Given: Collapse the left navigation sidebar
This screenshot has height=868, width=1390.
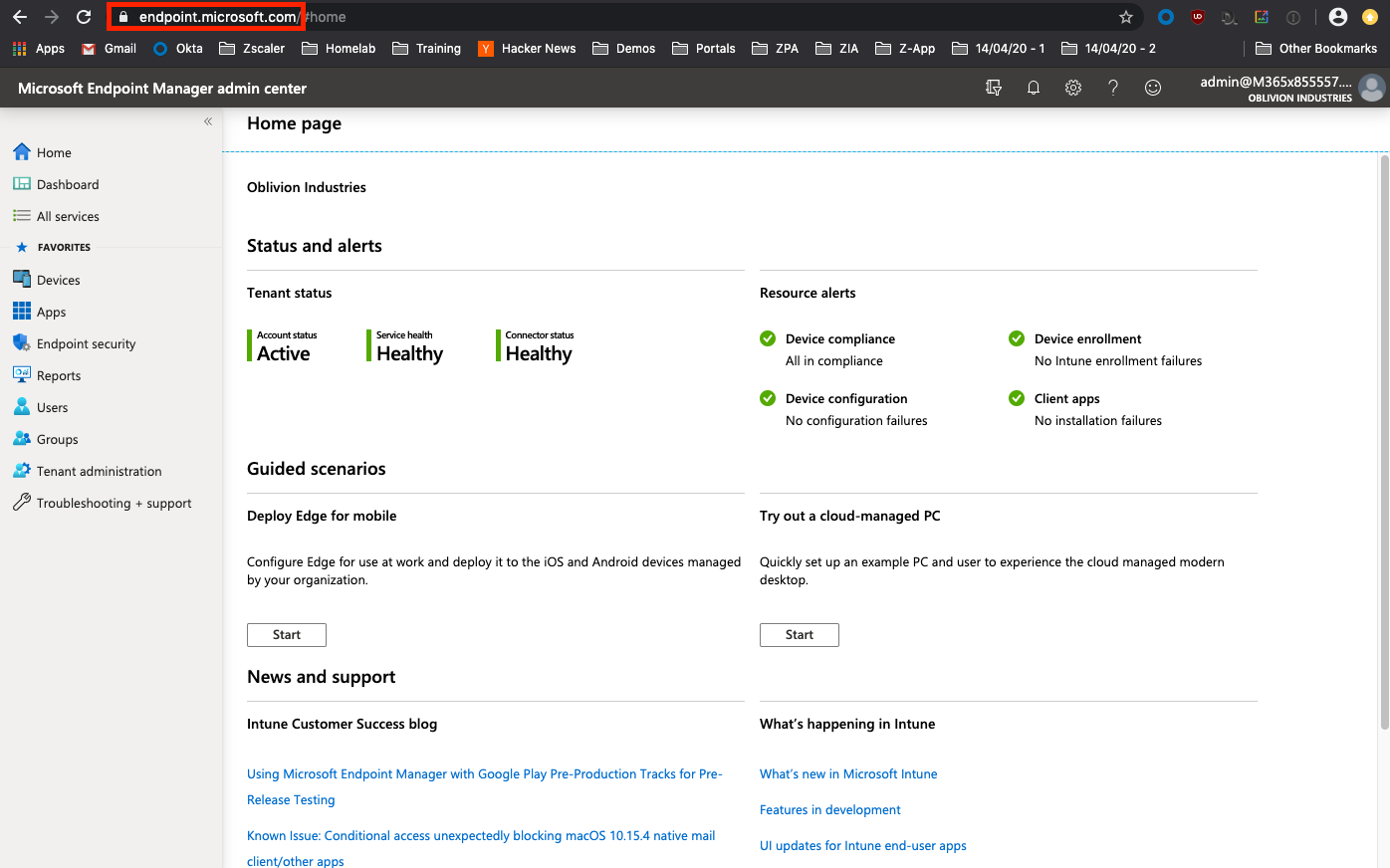Looking at the screenshot, I should pos(208,121).
